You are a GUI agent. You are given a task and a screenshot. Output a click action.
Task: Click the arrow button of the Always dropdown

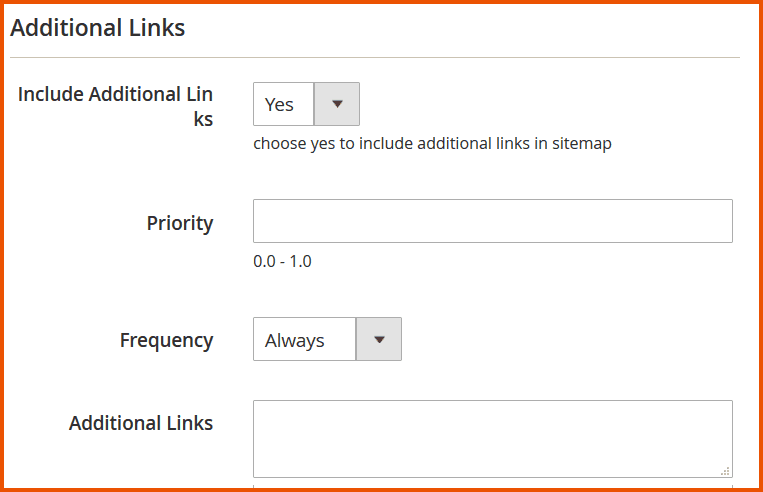pos(379,340)
